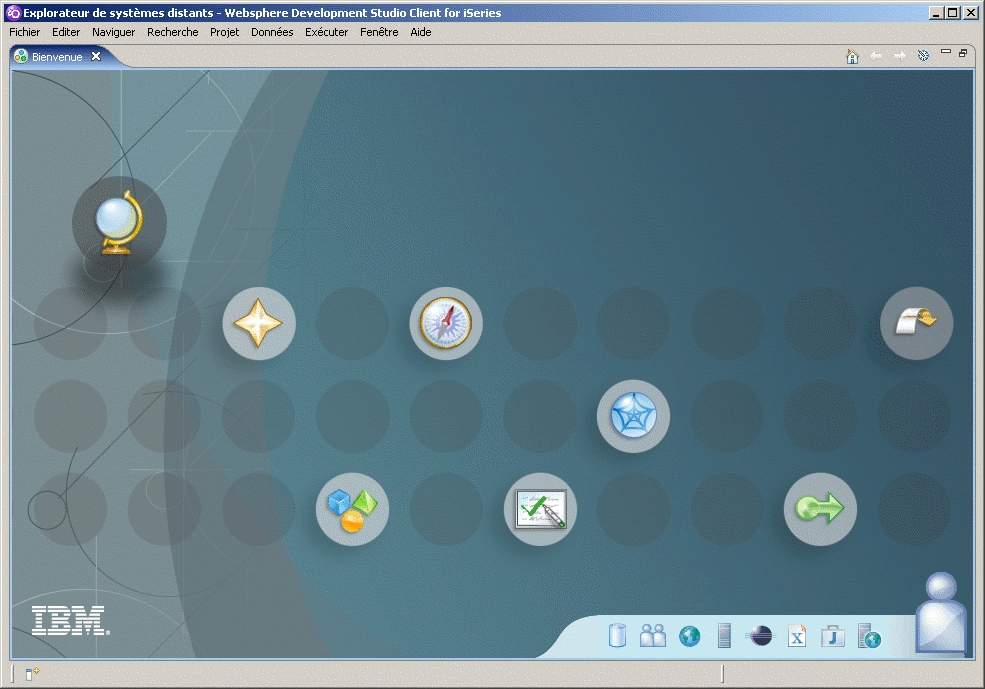Open the Fichier menu
This screenshot has width=985, height=689.
click(x=24, y=32)
